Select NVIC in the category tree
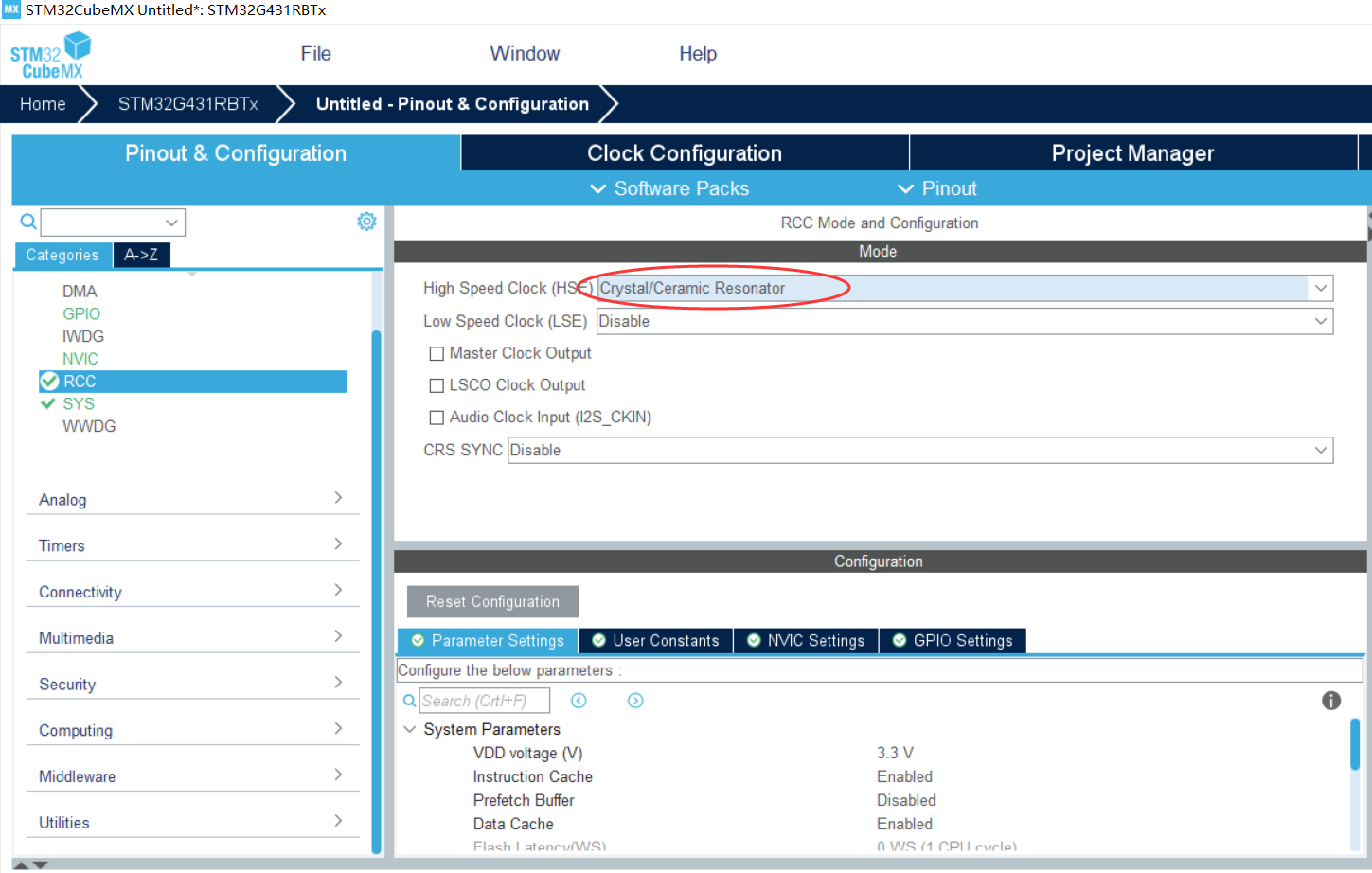The image size is (1372, 873). pos(80,359)
